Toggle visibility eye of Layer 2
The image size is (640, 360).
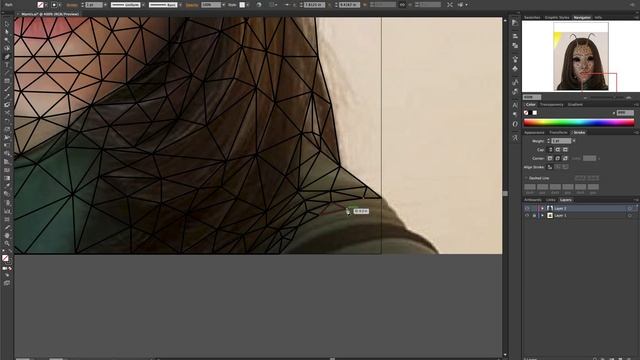pyautogui.click(x=527, y=209)
